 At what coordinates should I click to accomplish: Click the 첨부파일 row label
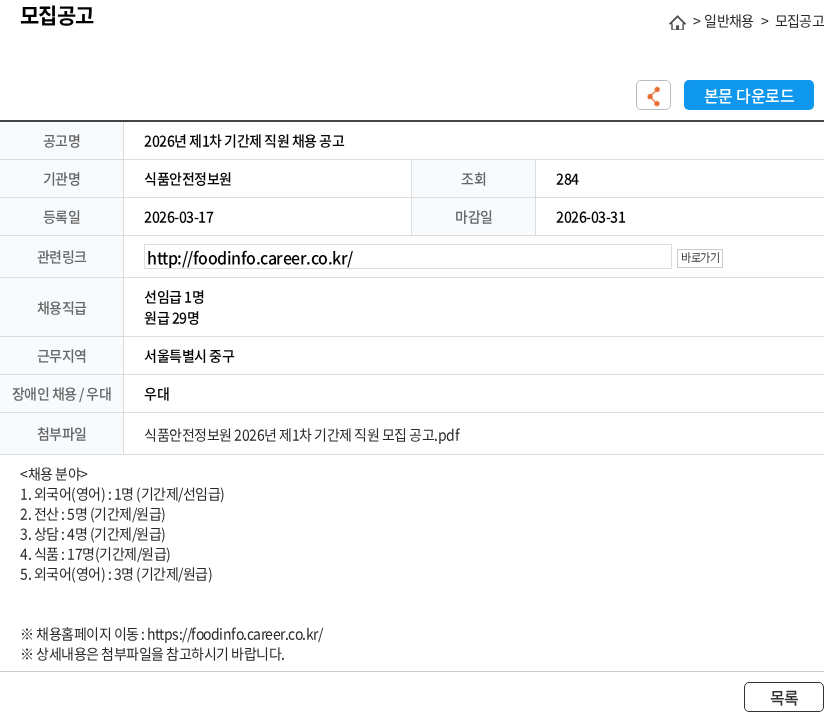pyautogui.click(x=61, y=434)
